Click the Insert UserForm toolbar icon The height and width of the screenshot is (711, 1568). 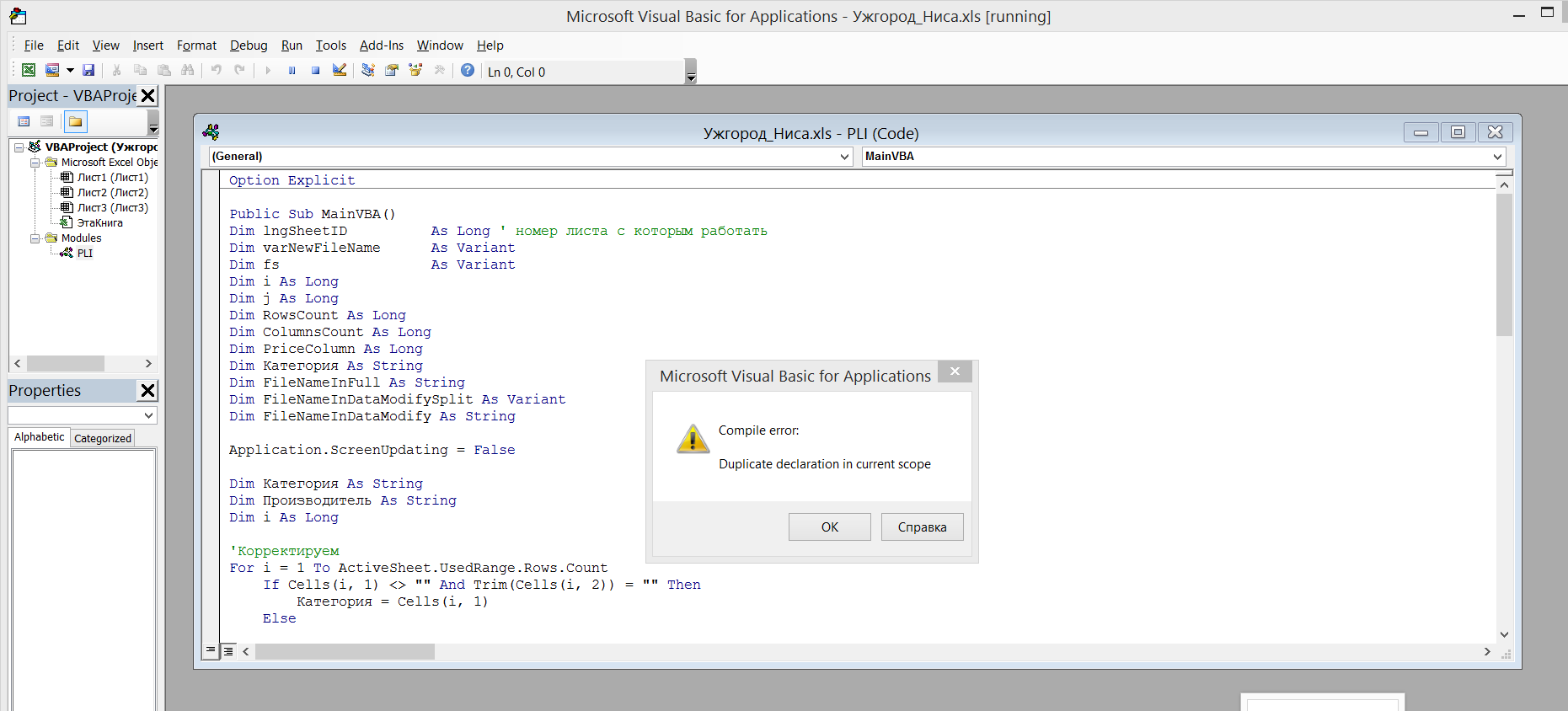(x=52, y=71)
